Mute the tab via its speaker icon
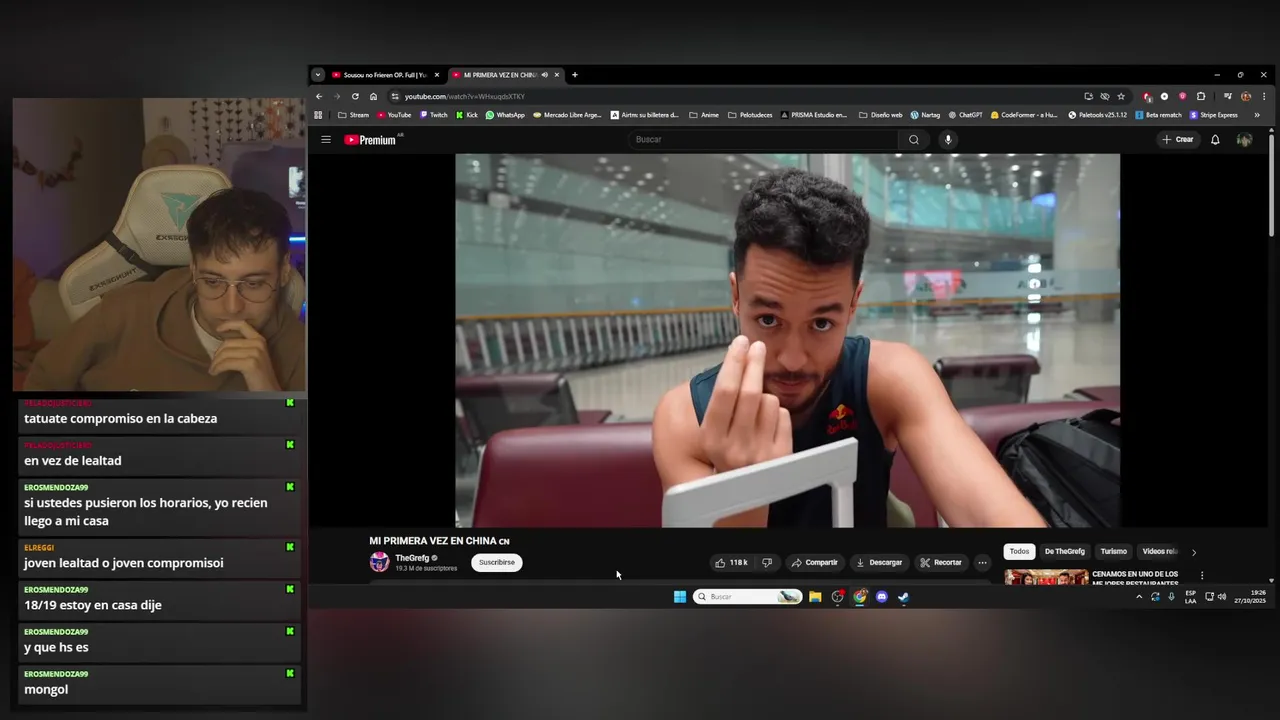This screenshot has height=720, width=1280. [544, 75]
